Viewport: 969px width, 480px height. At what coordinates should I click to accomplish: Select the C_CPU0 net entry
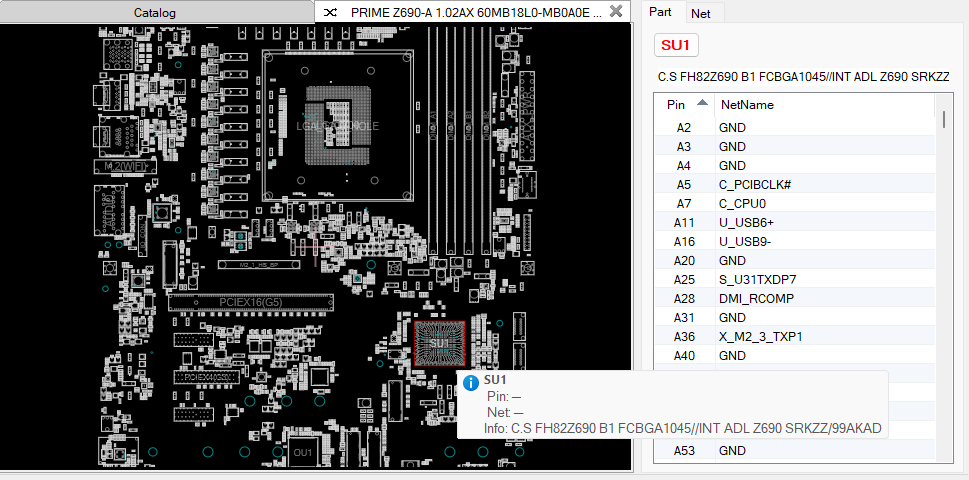point(742,204)
